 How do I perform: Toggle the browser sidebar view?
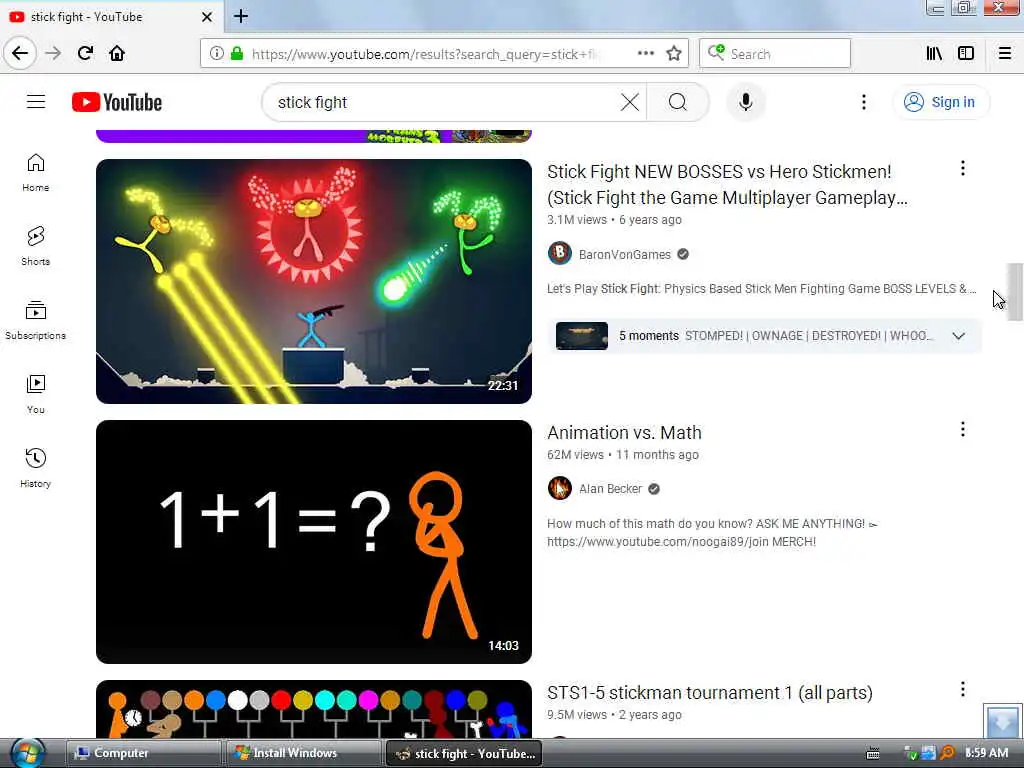point(966,53)
